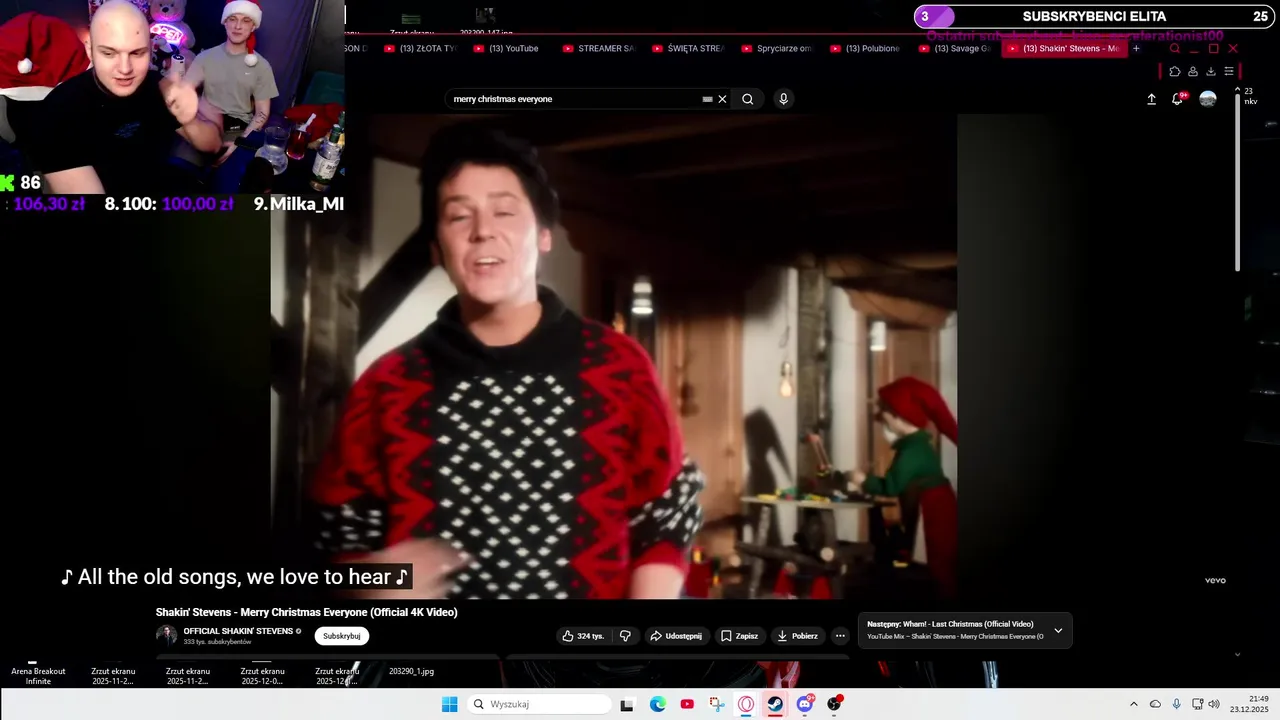Viewport: 1280px width, 720px height.
Task: Clear the search box with the X
Action: pos(722,99)
